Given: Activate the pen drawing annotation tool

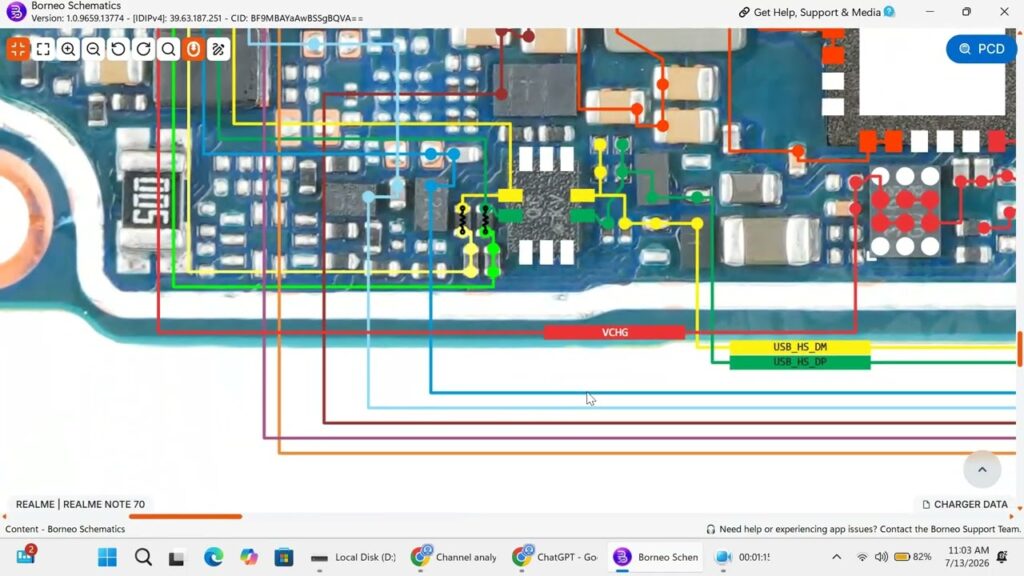Looking at the screenshot, I should click(219, 49).
